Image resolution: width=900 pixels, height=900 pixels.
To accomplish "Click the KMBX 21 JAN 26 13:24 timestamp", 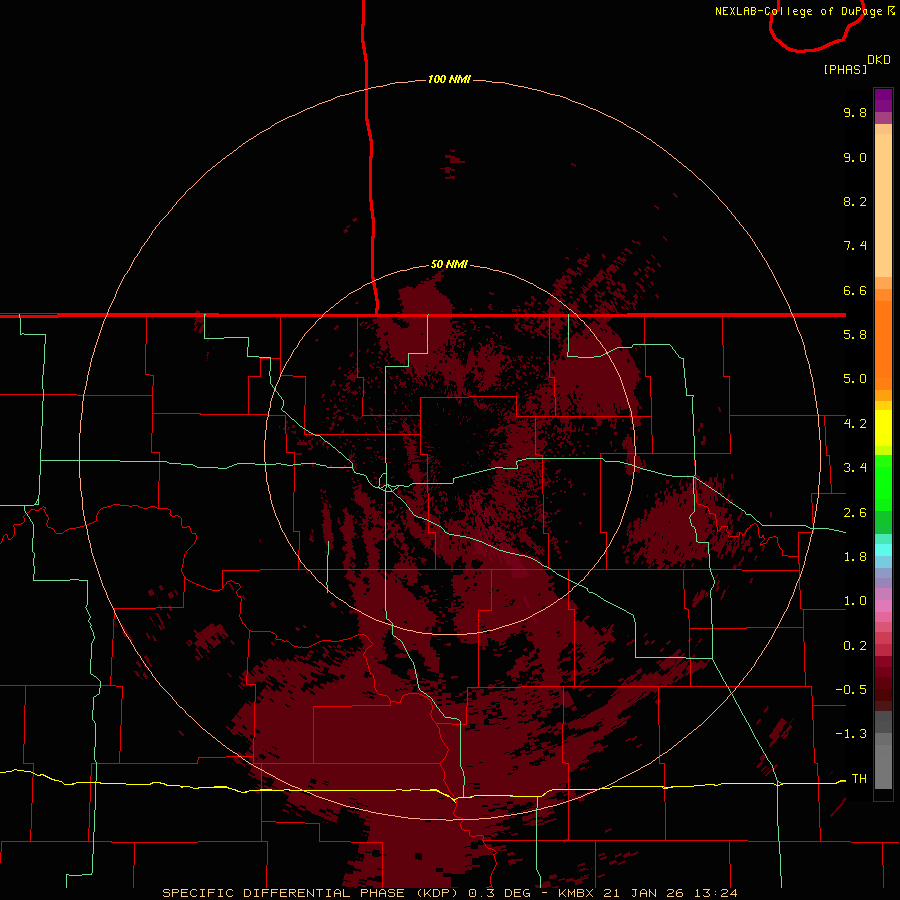I will [x=647, y=893].
